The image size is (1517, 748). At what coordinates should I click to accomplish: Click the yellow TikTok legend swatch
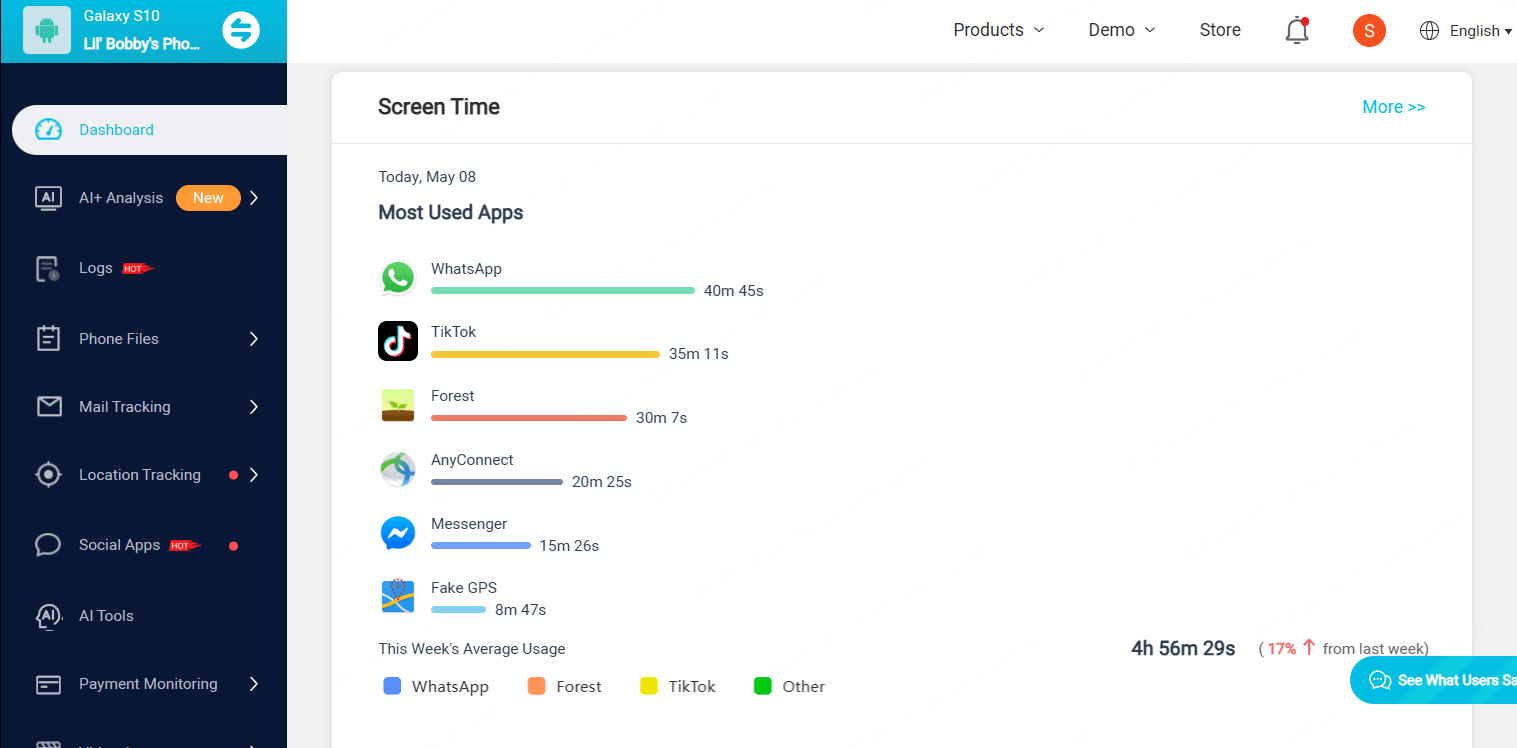click(x=649, y=686)
